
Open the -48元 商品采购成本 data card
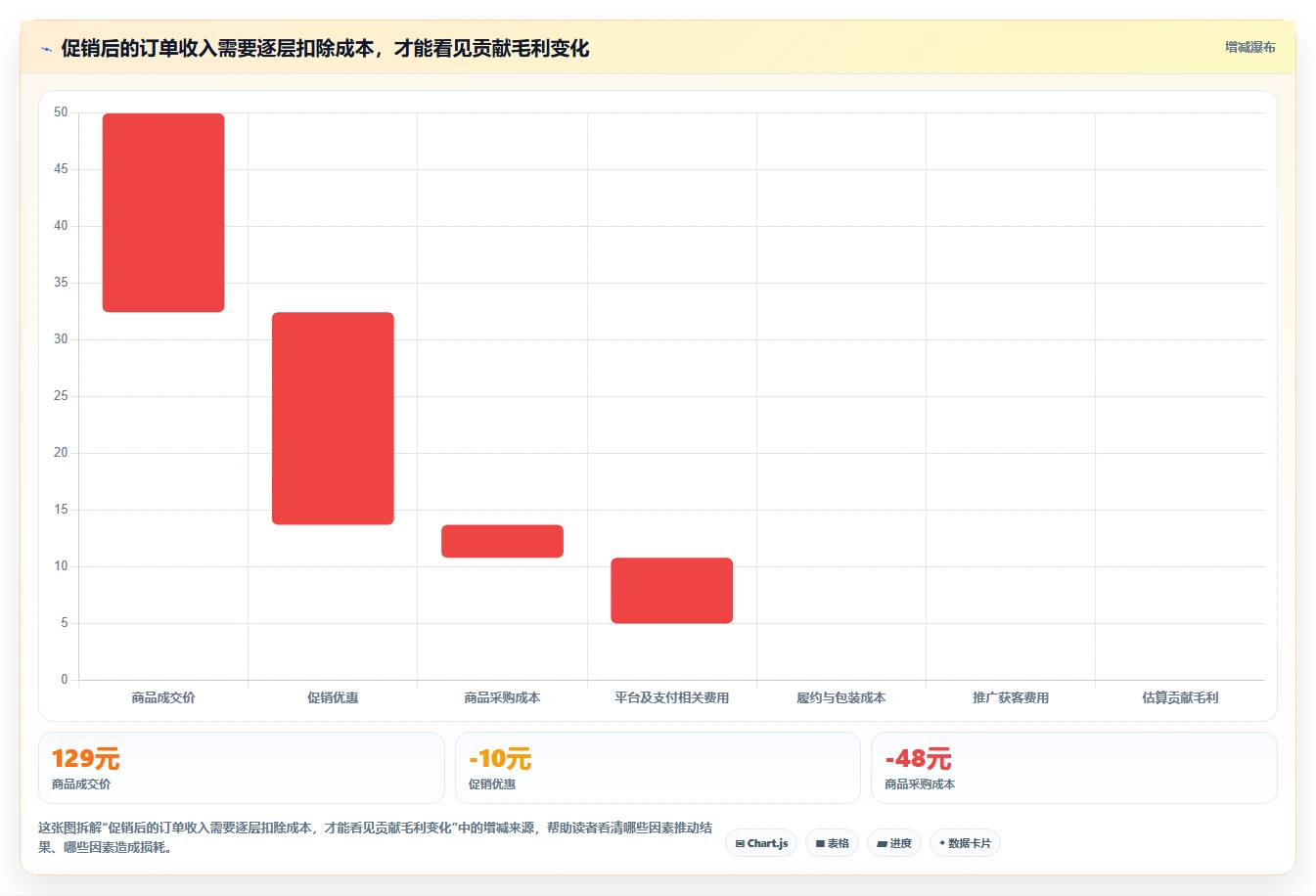[x=1074, y=768]
